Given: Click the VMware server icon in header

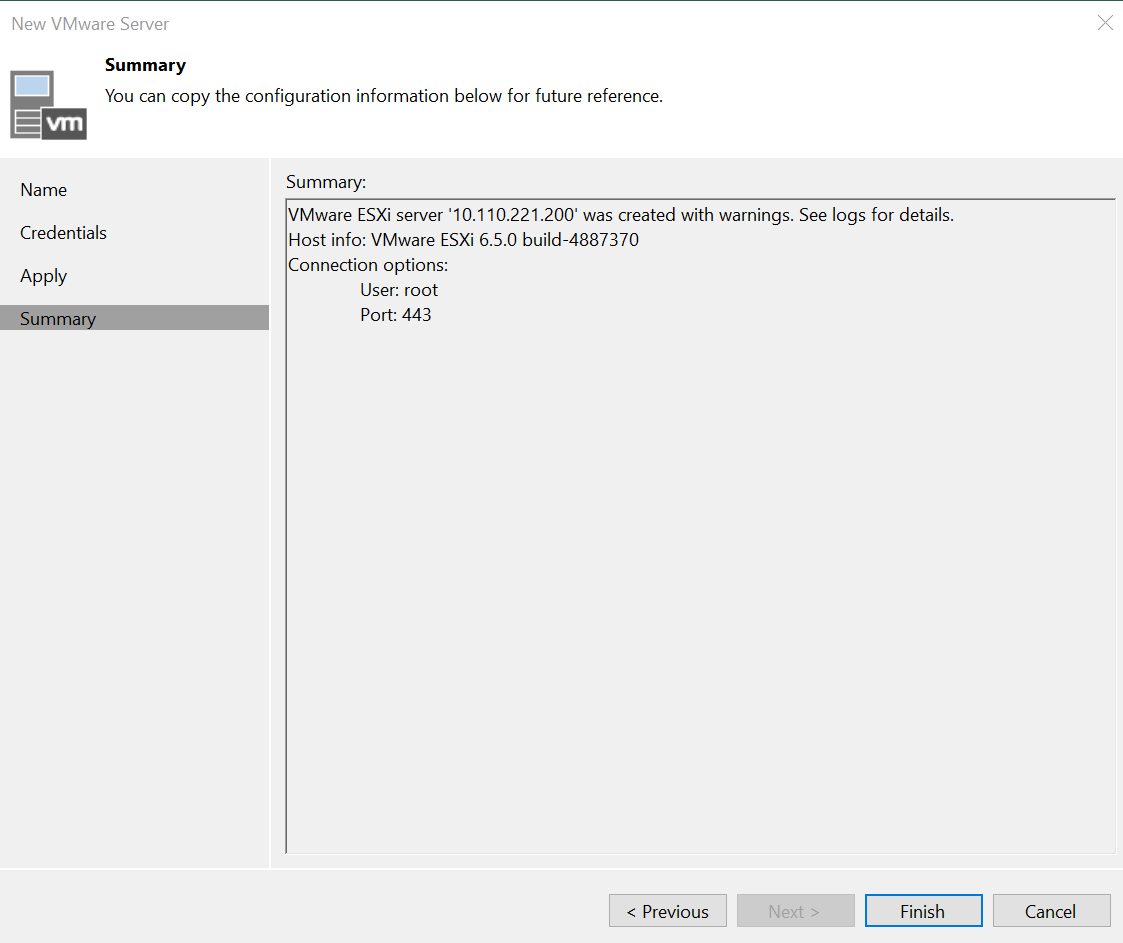Looking at the screenshot, I should [x=48, y=105].
